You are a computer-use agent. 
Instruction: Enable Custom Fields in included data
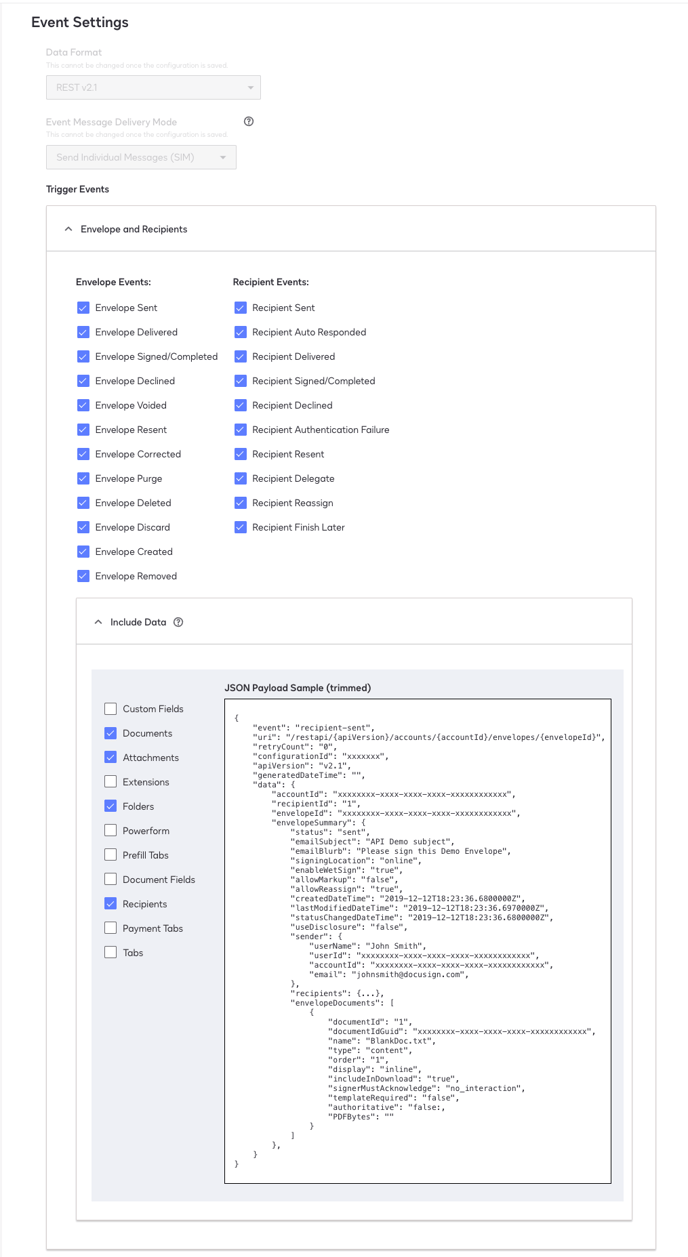point(111,709)
